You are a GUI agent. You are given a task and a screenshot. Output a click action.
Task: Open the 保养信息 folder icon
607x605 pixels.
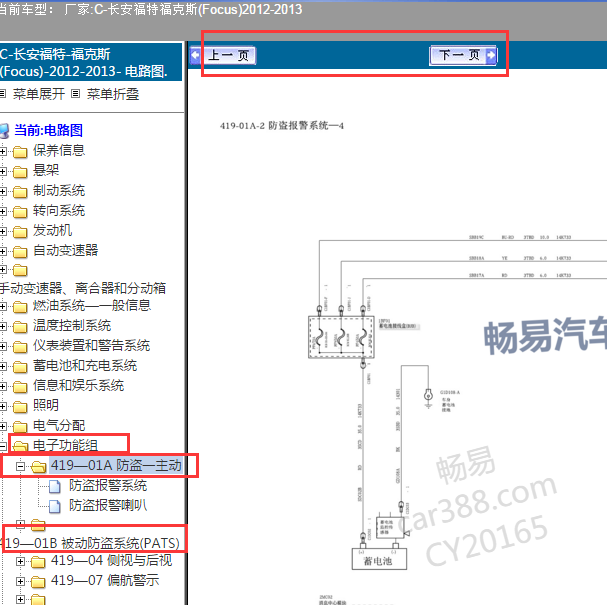click(x=20, y=152)
